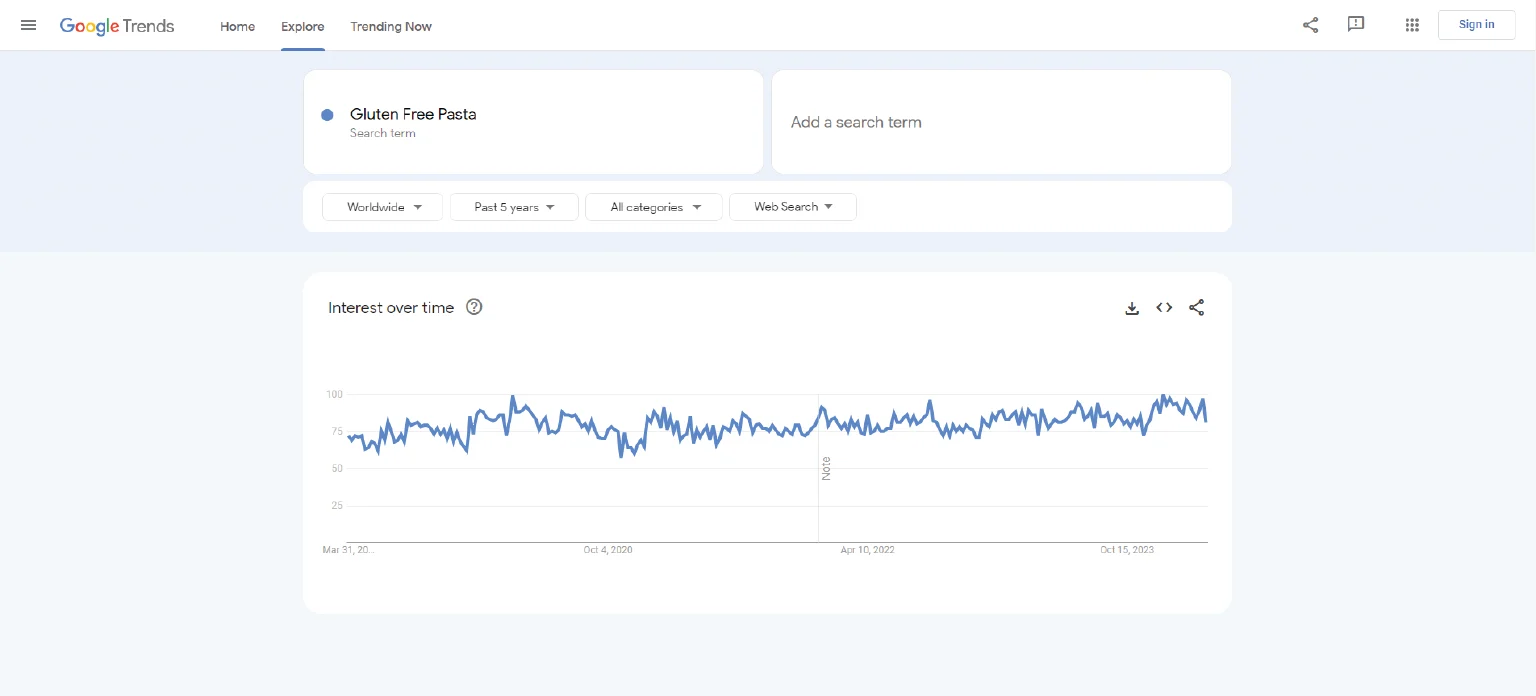
Task: Click the Sign in button
Action: click(x=1476, y=25)
